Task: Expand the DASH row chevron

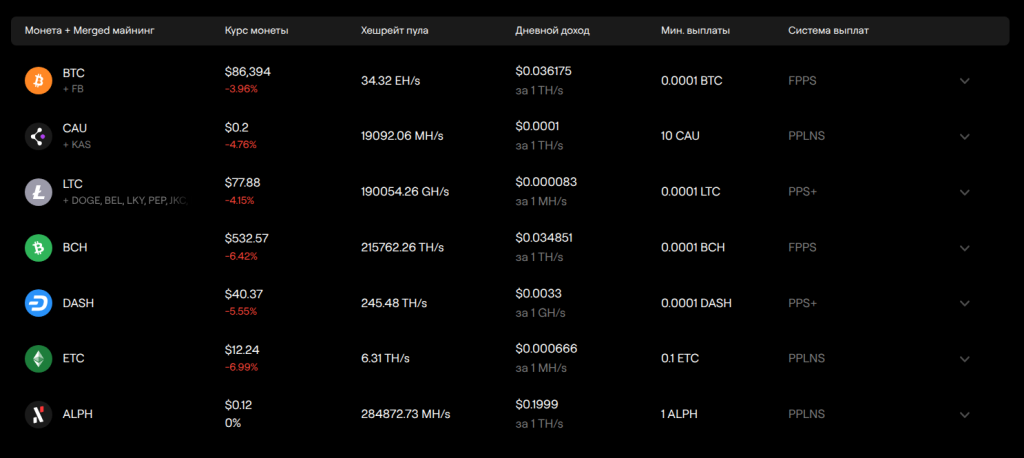Action: pyautogui.click(x=964, y=303)
